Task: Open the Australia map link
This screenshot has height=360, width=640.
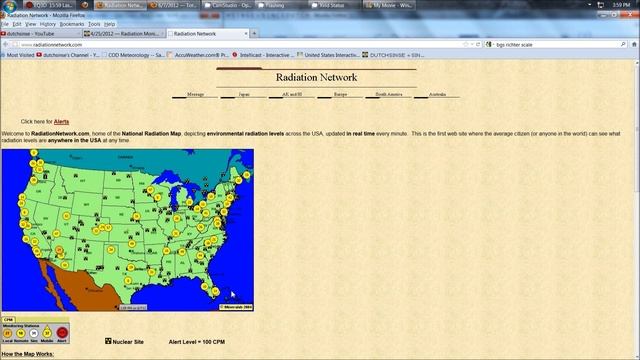Action: tap(437, 94)
